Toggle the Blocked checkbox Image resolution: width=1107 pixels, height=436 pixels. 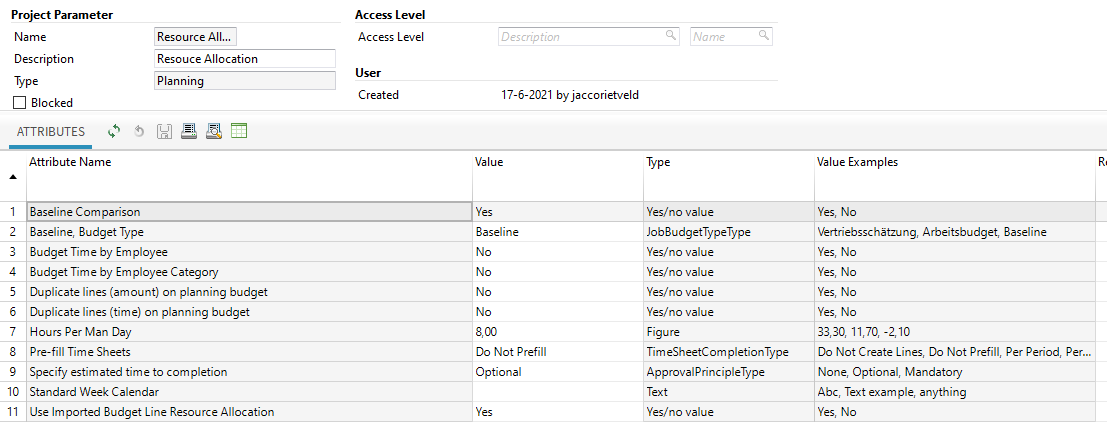[x=19, y=102]
